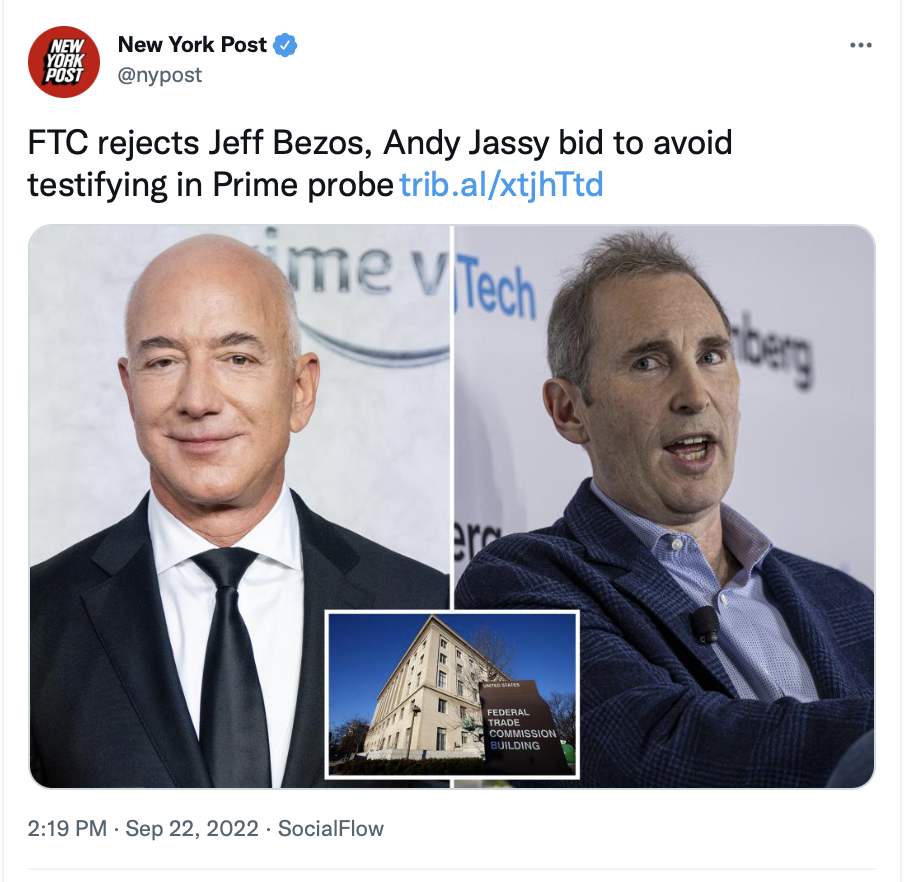Image resolution: width=910 pixels, height=882 pixels.
Task: Click the inset FTC building photo
Action: point(452,693)
